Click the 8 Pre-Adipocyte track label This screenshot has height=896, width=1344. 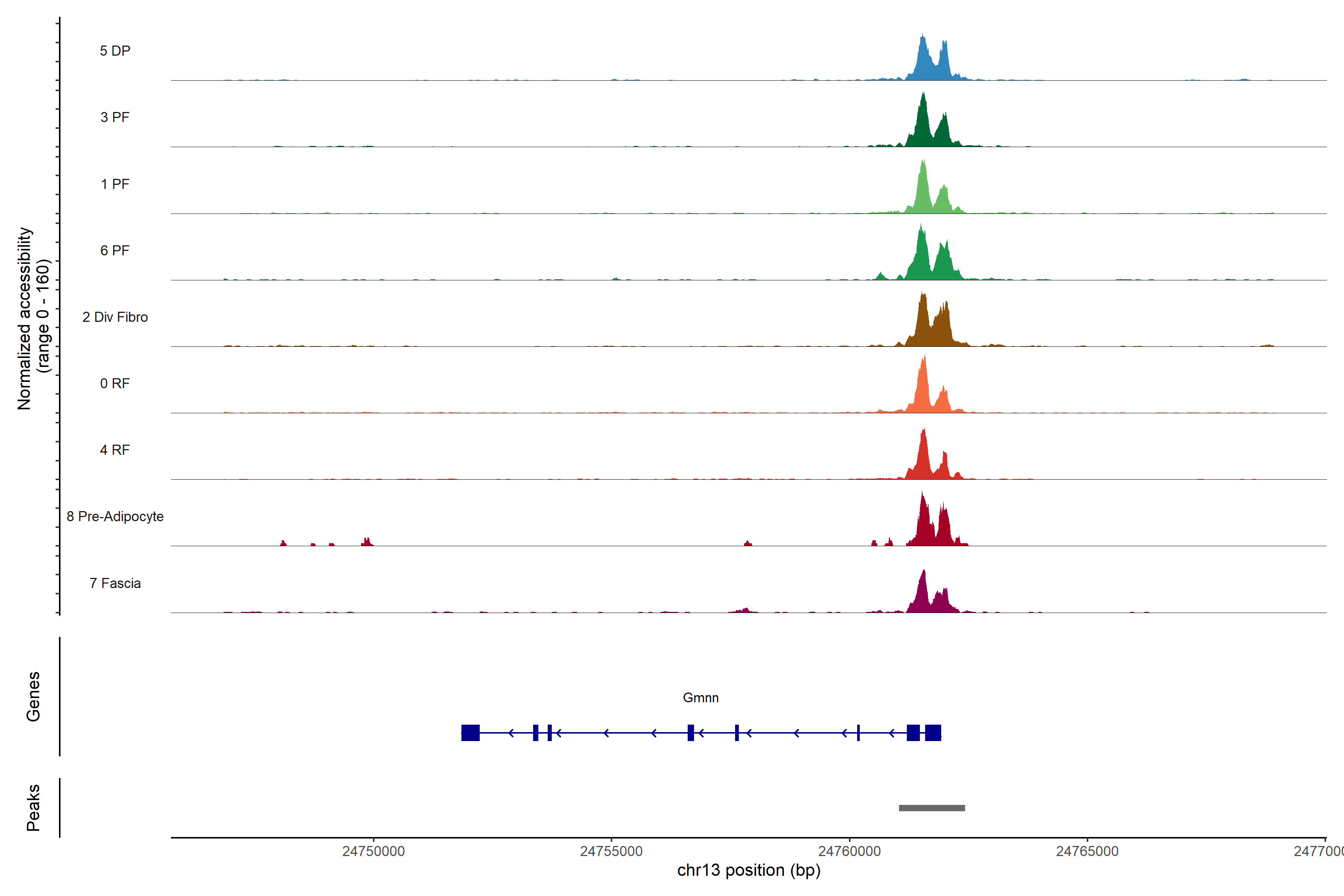(115, 517)
